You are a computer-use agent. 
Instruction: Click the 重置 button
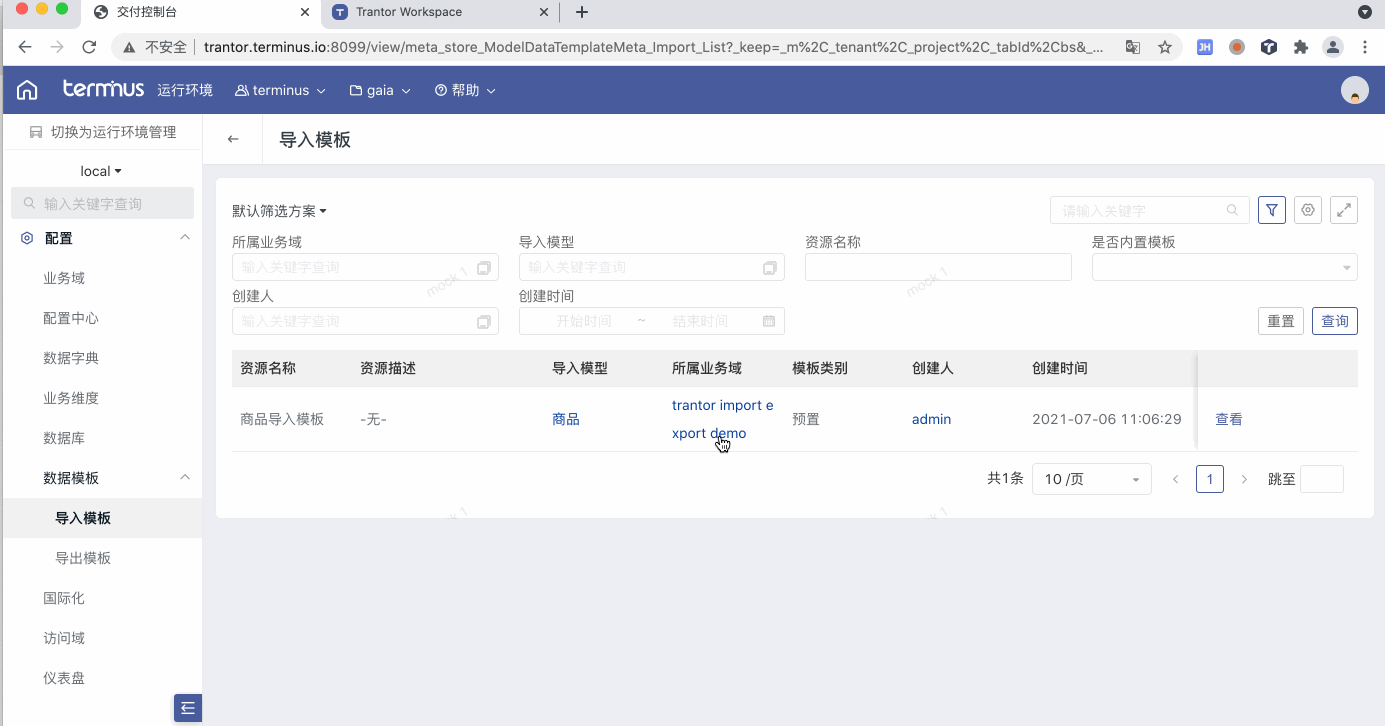pyautogui.click(x=1280, y=321)
